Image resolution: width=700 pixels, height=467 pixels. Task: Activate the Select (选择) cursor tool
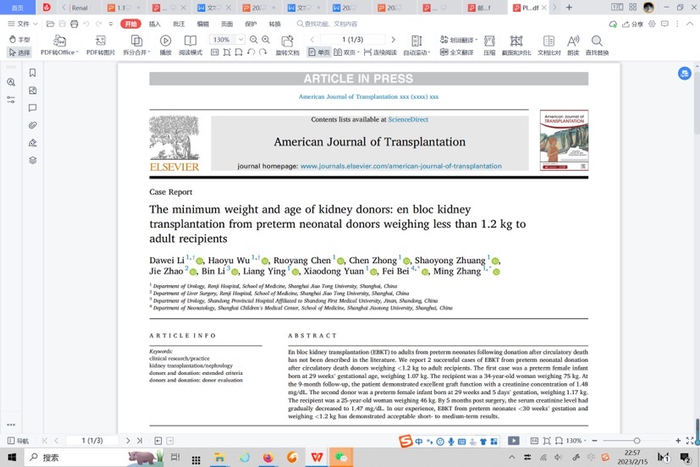click(19, 52)
